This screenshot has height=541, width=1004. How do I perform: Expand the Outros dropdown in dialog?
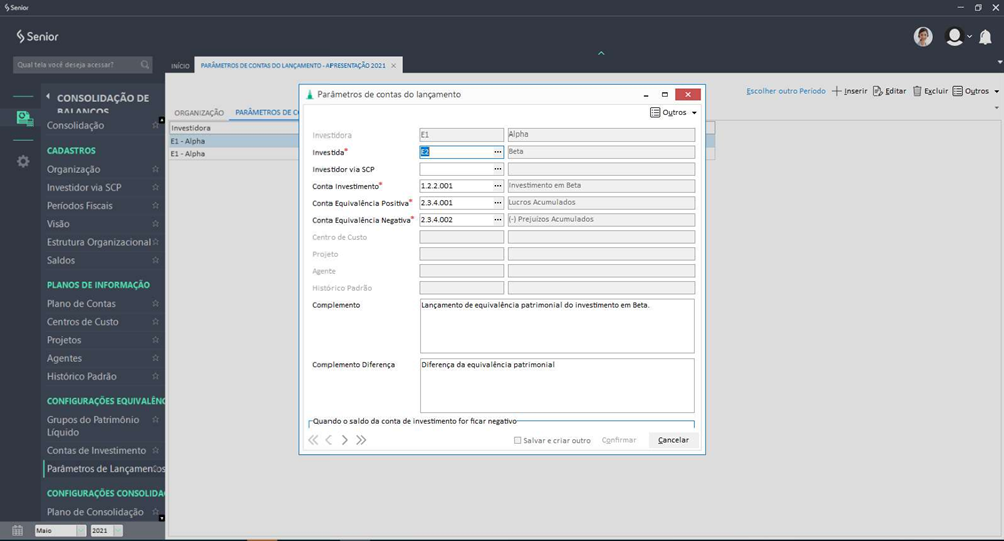673,113
